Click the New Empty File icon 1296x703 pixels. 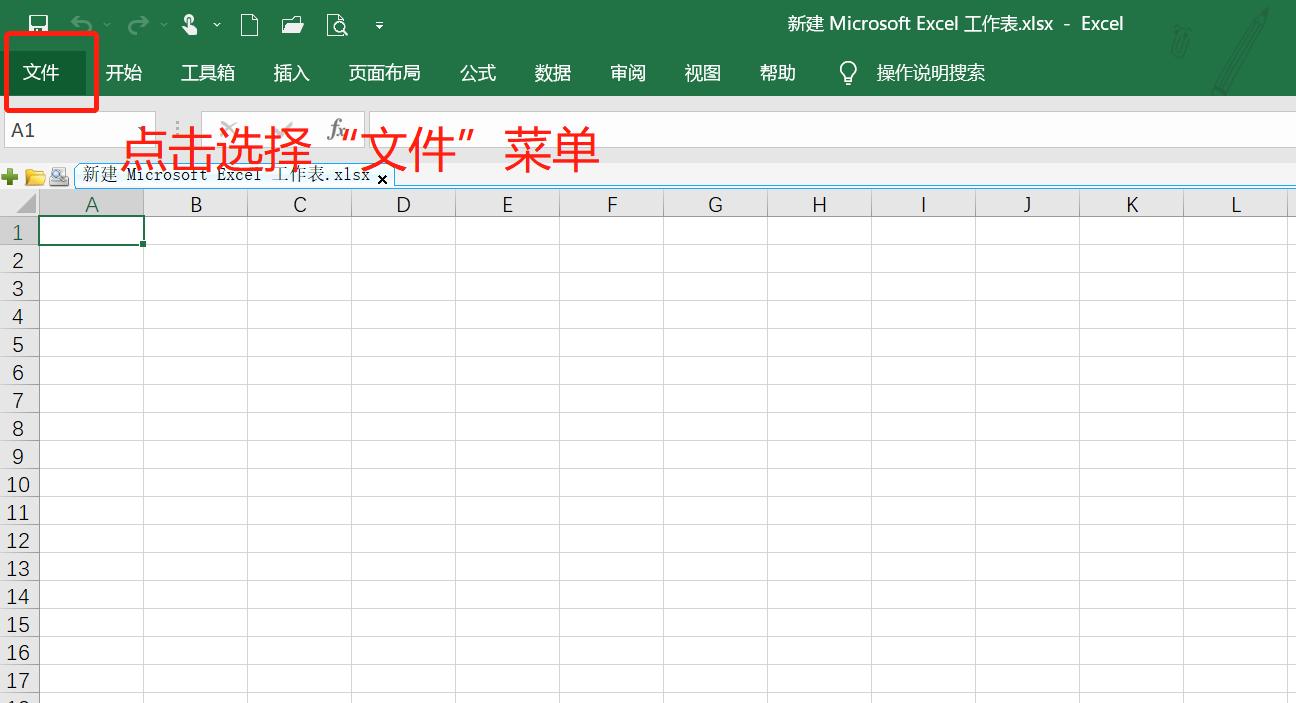point(249,24)
